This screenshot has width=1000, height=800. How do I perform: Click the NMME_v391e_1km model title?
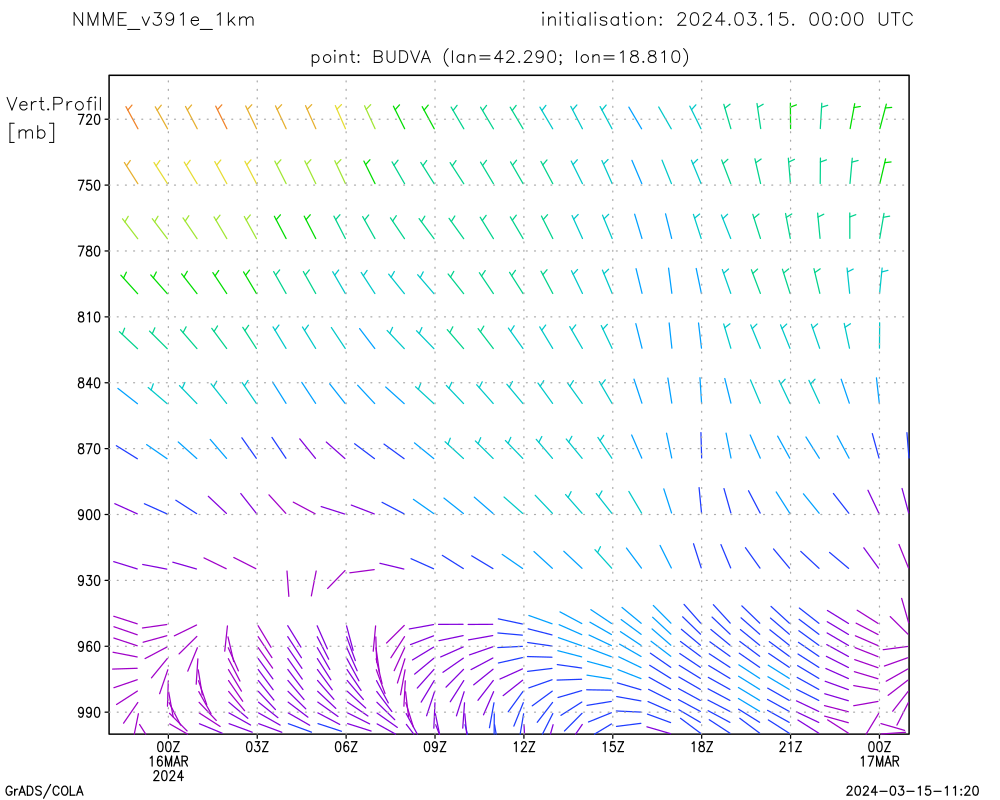[163, 20]
